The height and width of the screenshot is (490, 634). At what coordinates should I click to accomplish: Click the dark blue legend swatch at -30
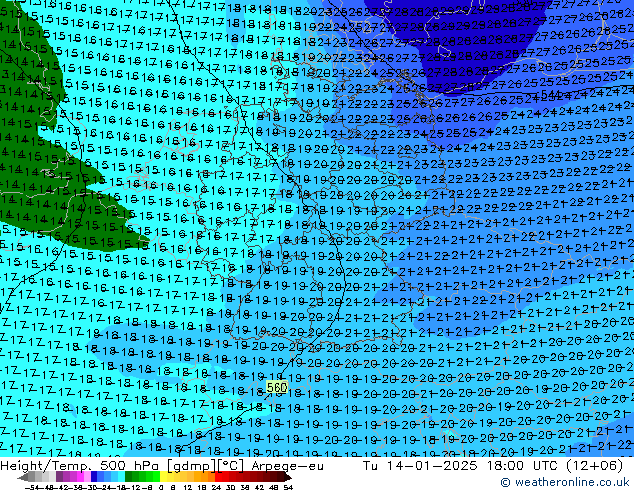pos(95,477)
